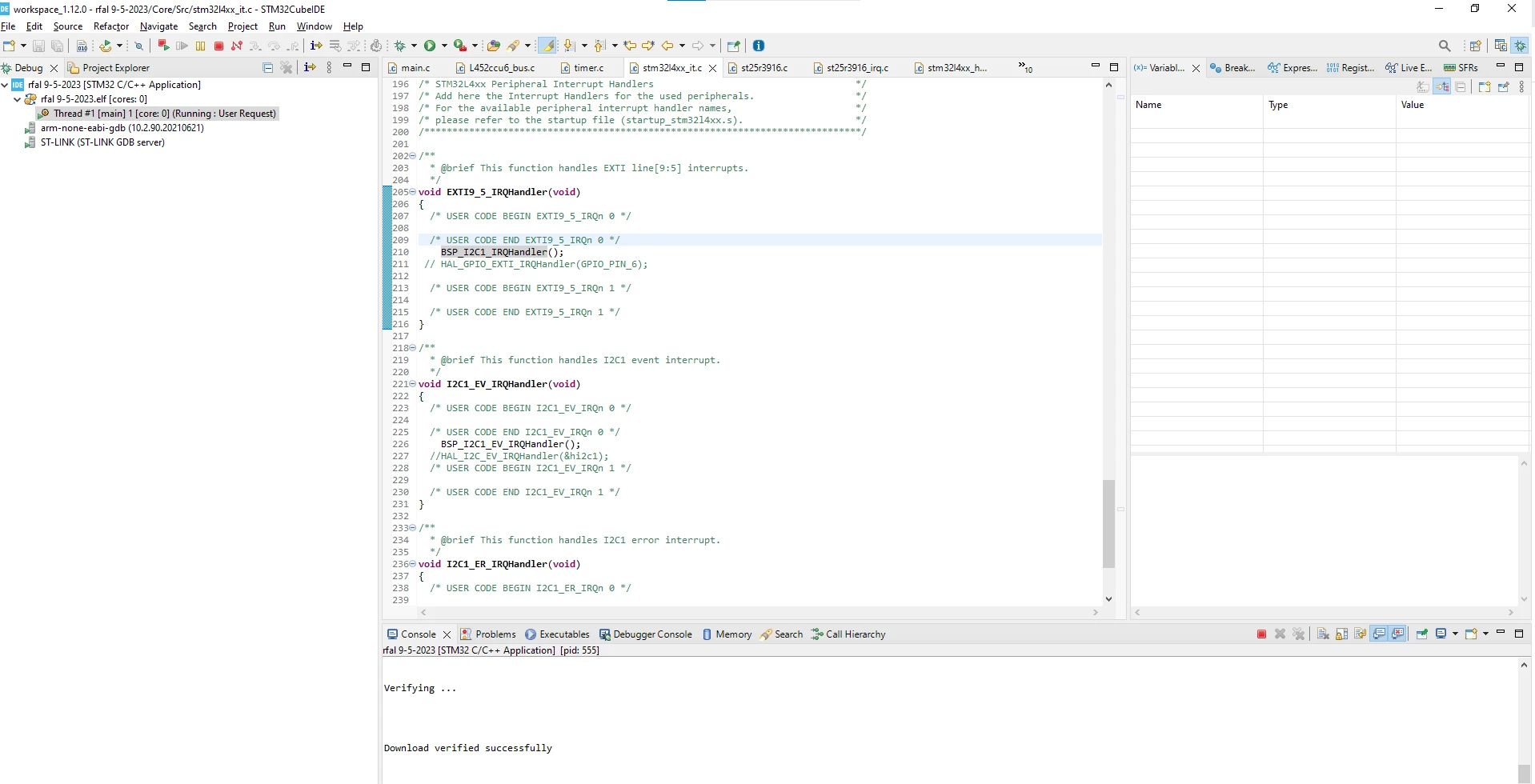1535x784 pixels.
Task: Fold the EXTI9_5_IRQHandler function at line 205
Action: tap(413, 192)
